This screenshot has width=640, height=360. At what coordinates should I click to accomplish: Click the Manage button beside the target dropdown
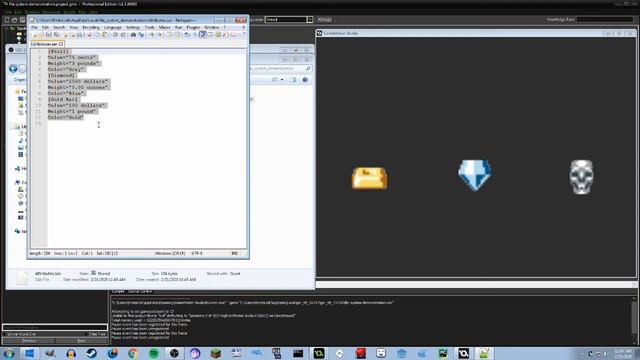[x=324, y=20]
